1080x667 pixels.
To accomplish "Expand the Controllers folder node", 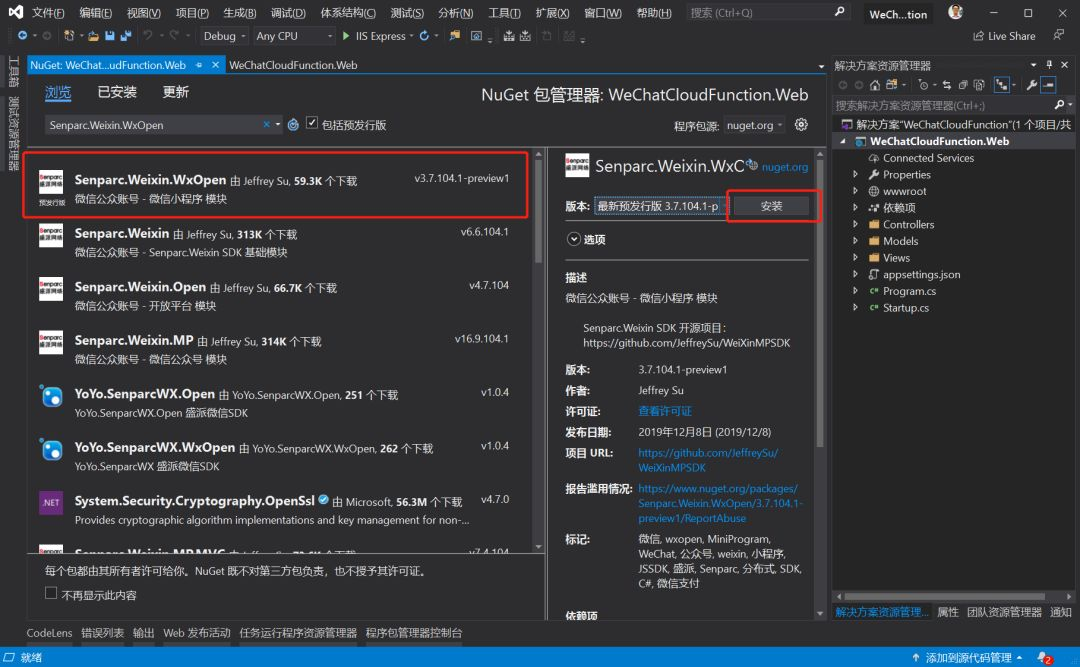I will click(855, 225).
